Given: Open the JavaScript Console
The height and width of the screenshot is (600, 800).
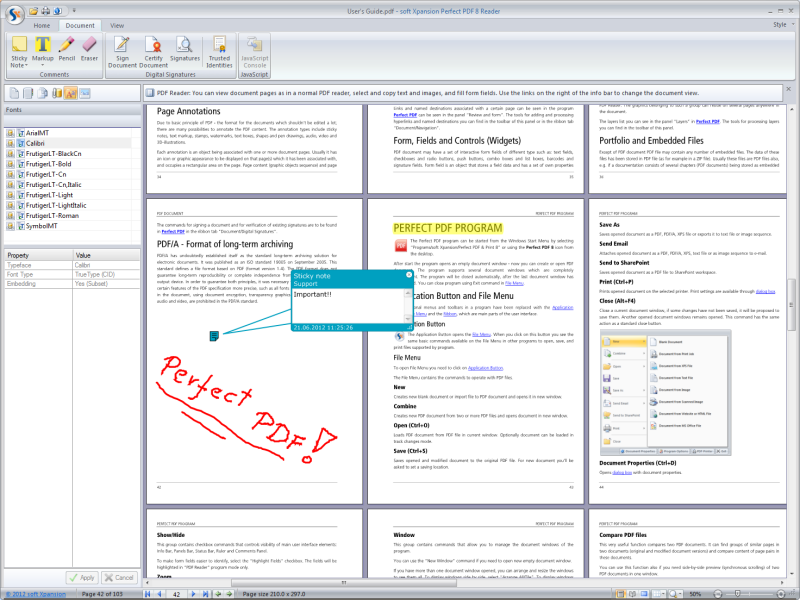Looking at the screenshot, I should [x=255, y=52].
